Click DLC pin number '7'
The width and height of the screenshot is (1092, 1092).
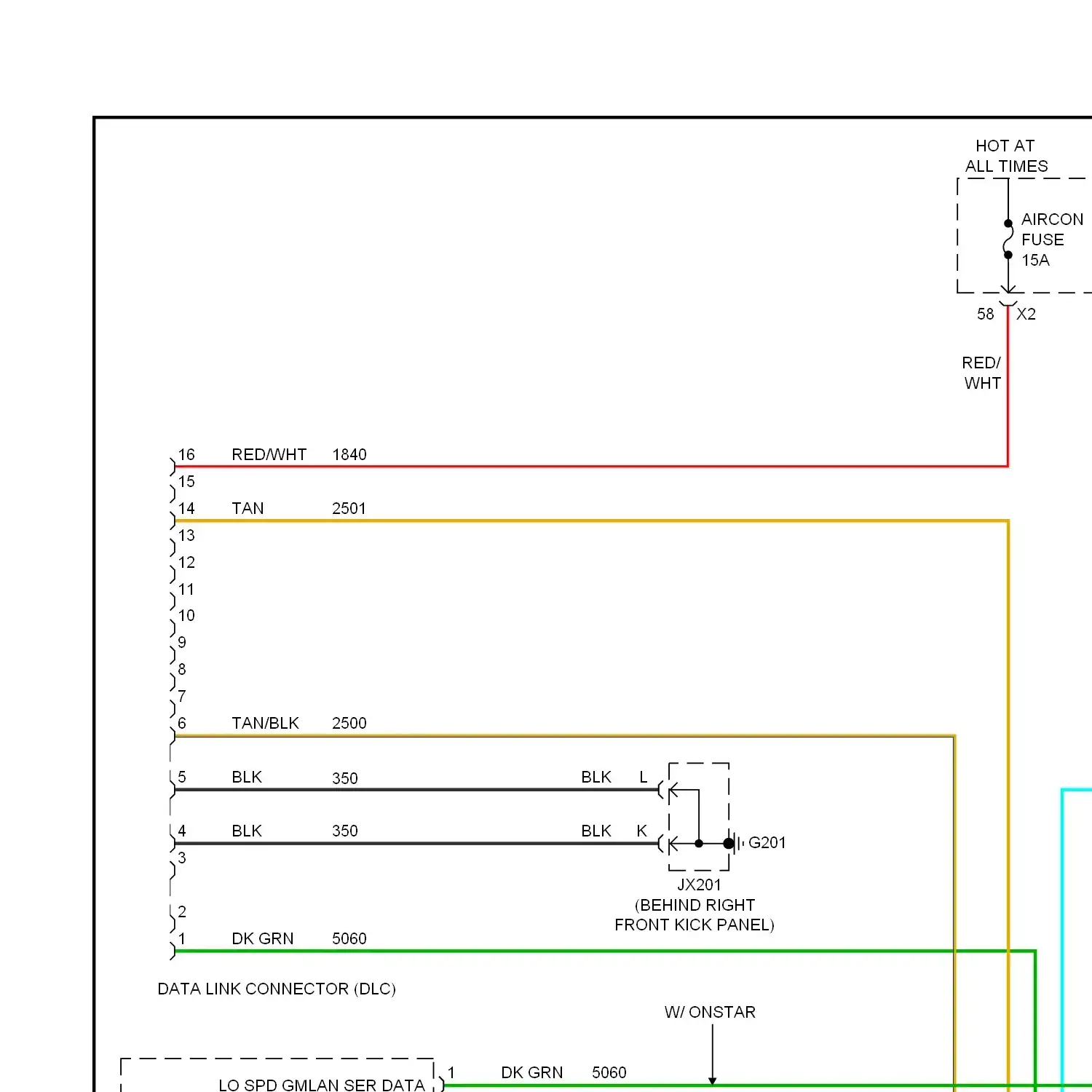182,696
